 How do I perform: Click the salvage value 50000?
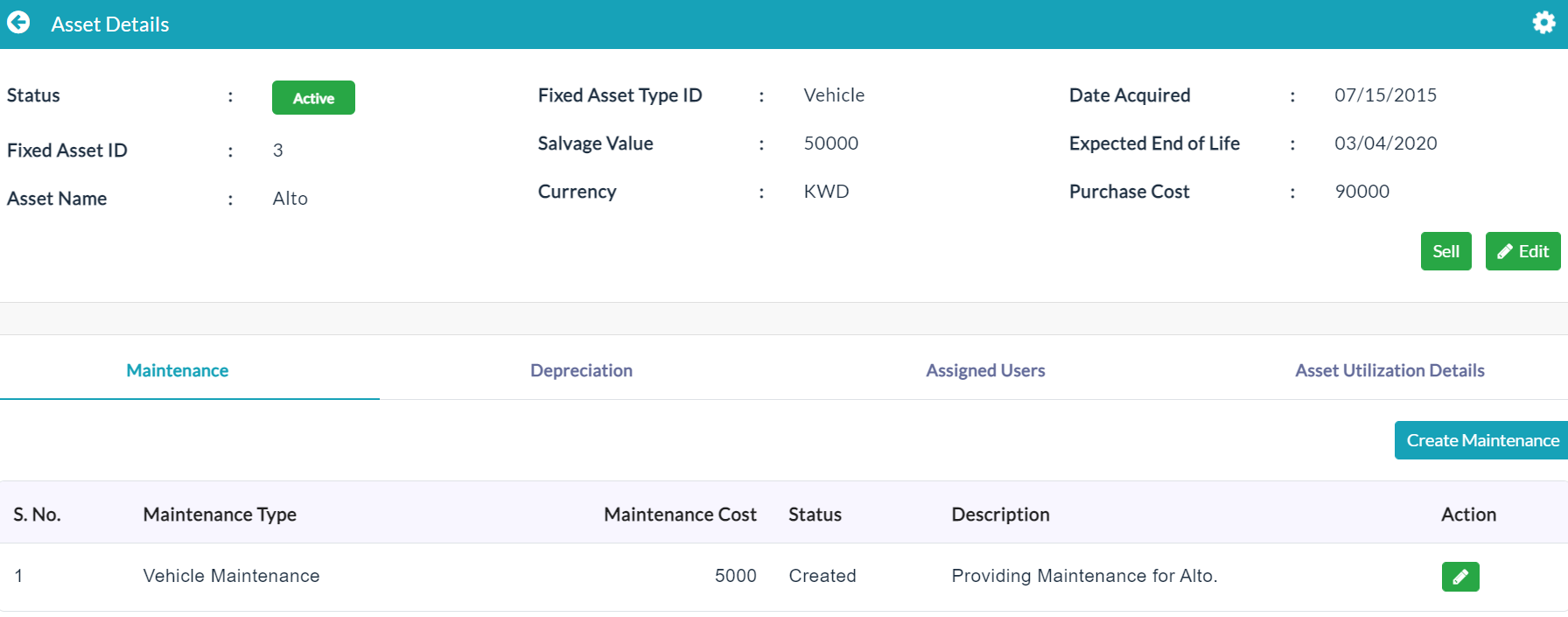[x=830, y=144]
